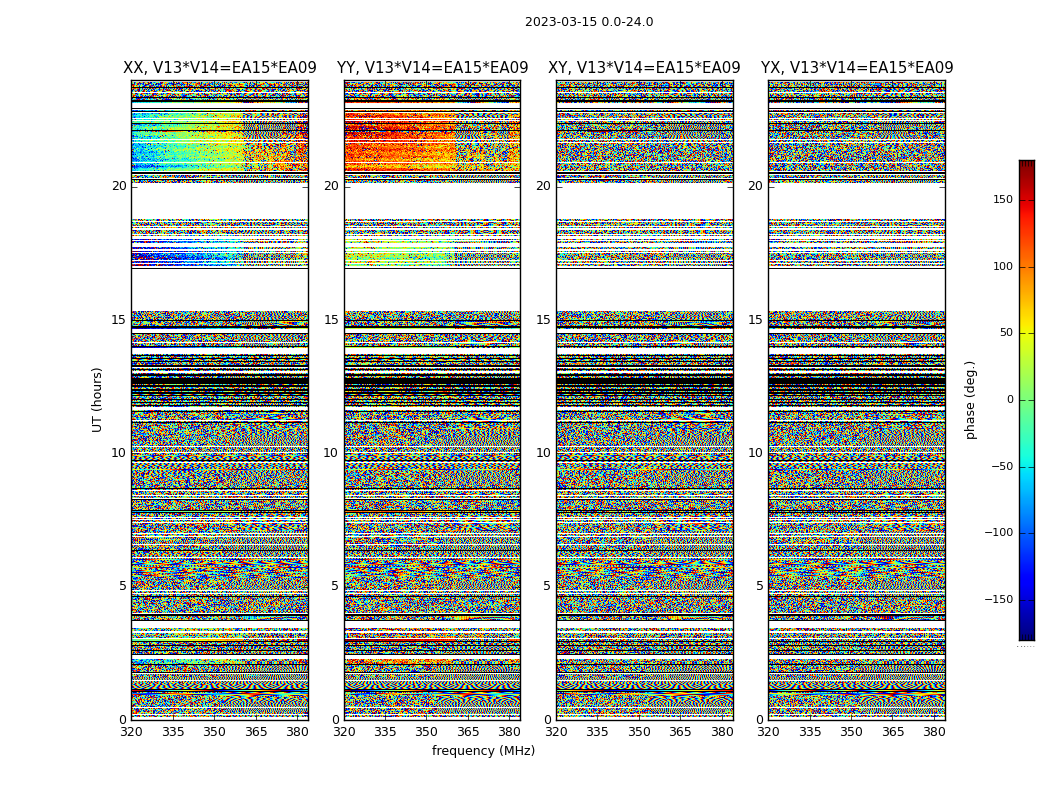This screenshot has height=800, width=1050.
Task: Select the "XX, V13*V14=EA15*EA09" panel title
Action: pos(220,68)
